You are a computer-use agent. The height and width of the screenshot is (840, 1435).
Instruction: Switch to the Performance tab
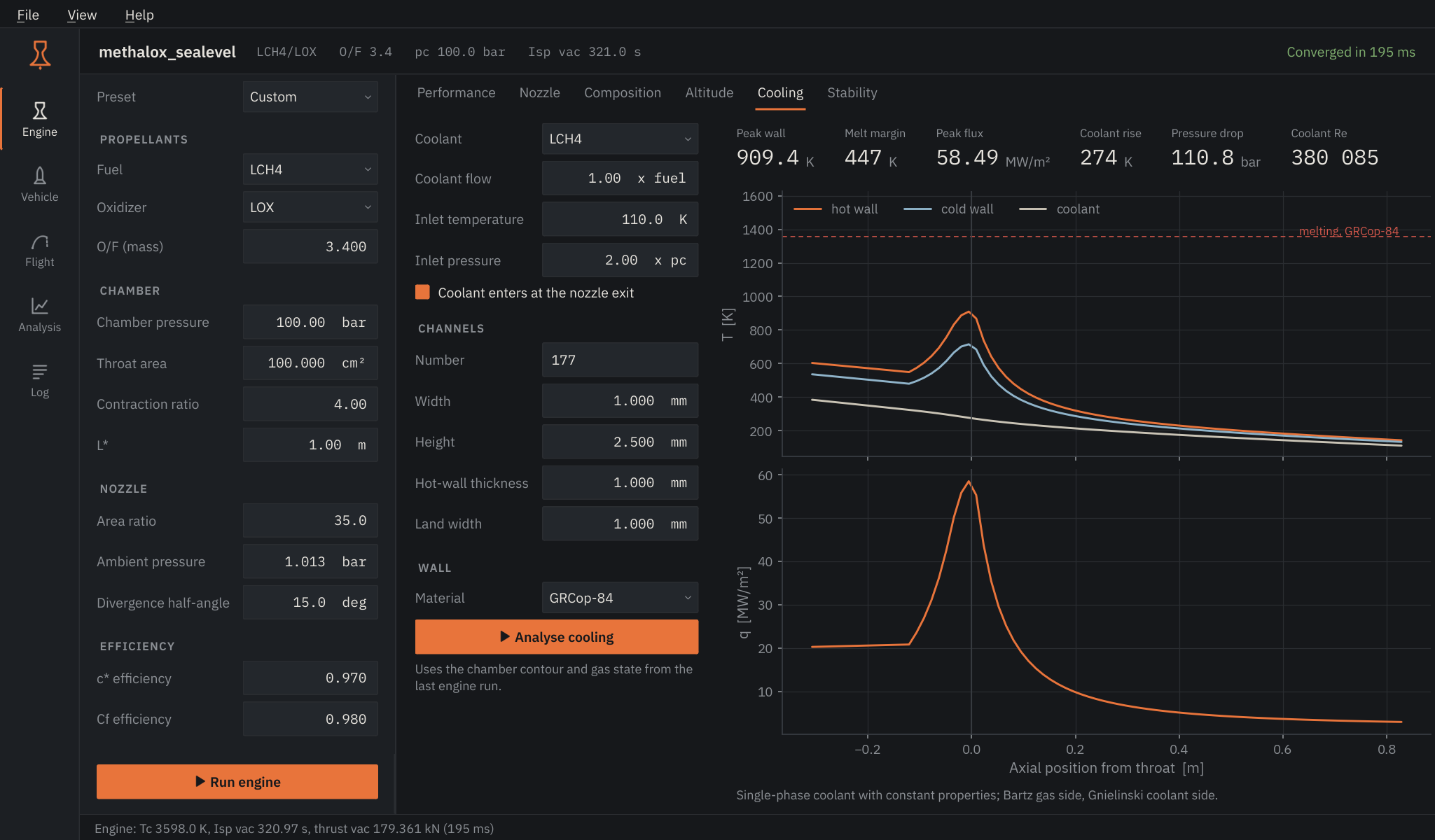point(456,92)
